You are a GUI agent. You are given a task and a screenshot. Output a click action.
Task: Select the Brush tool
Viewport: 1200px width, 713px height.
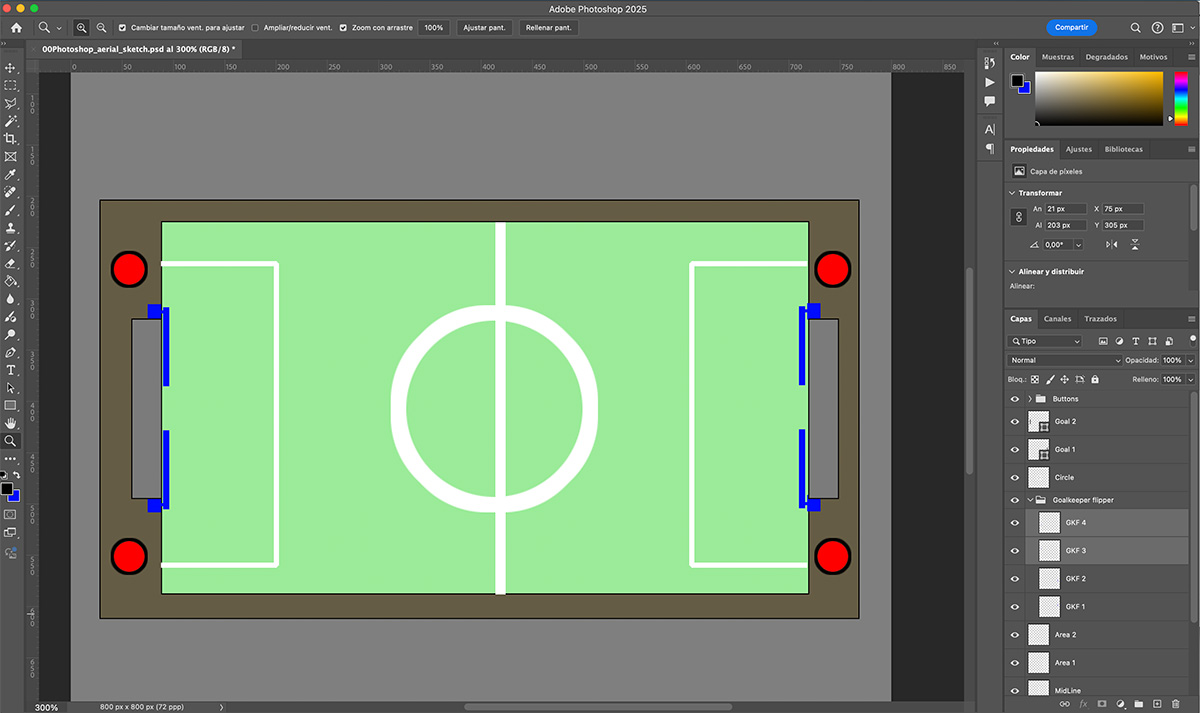pyautogui.click(x=11, y=210)
